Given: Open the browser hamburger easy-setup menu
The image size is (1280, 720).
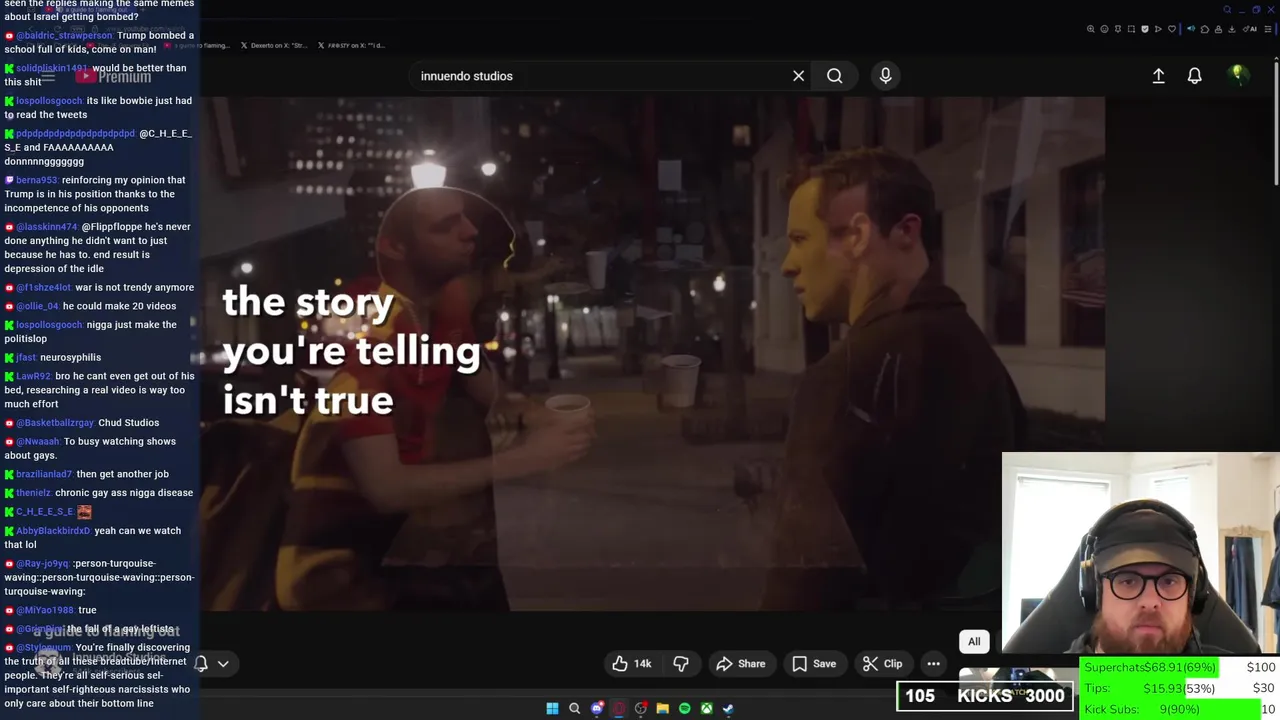Looking at the screenshot, I should coord(1268,29).
